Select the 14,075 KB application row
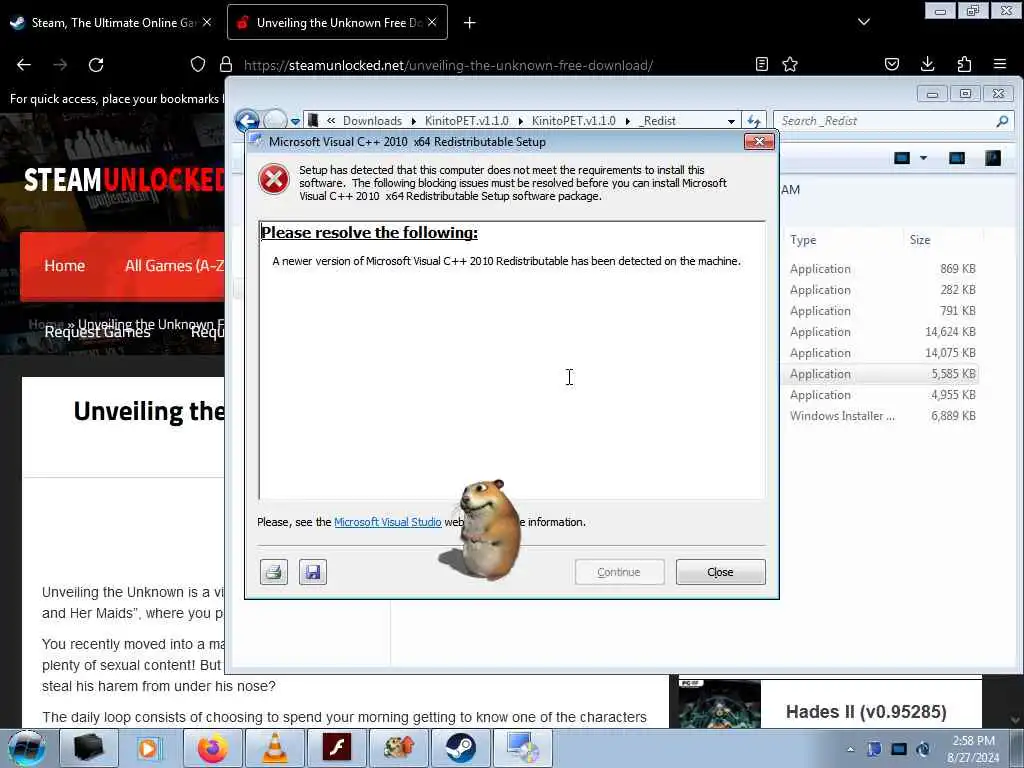The image size is (1024, 768). (882, 353)
